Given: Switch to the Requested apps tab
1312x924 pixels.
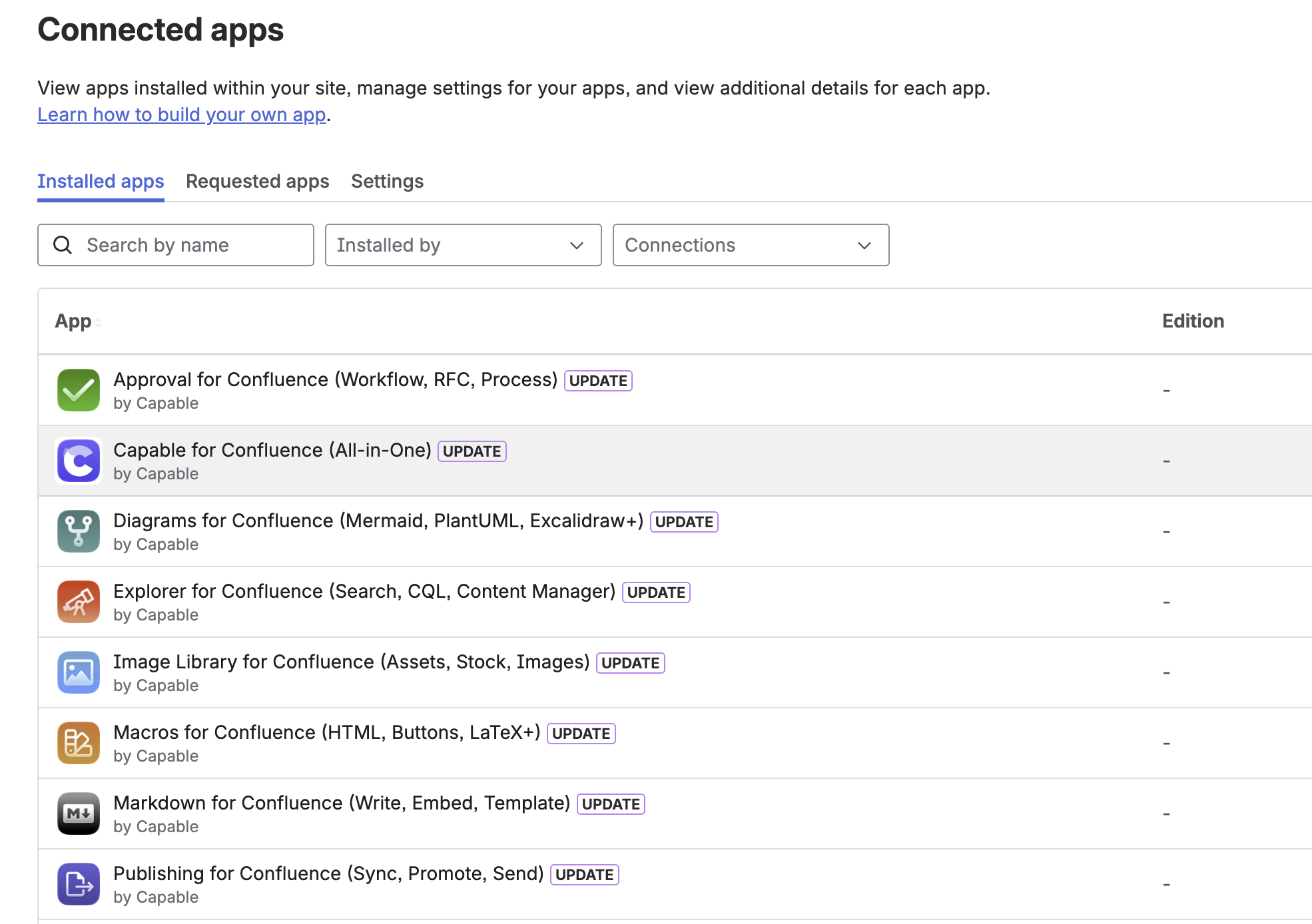Looking at the screenshot, I should (257, 181).
